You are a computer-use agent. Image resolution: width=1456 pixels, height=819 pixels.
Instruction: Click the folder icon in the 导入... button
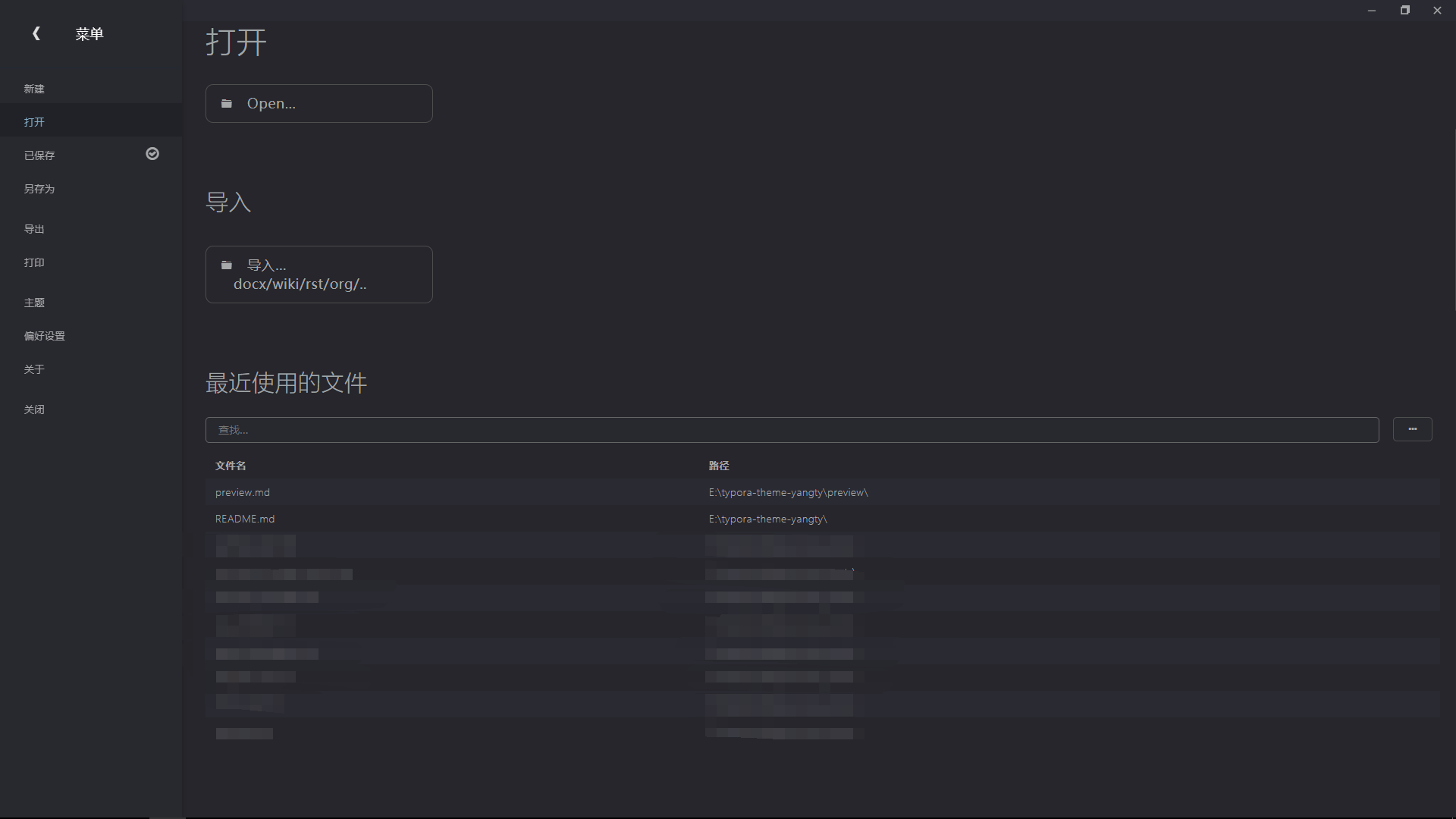[226, 265]
